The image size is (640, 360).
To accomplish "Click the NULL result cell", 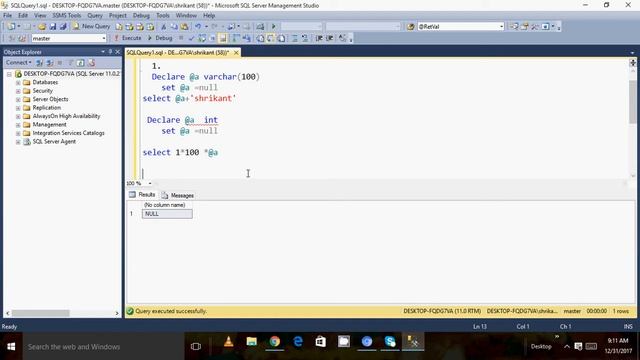I will point(167,214).
